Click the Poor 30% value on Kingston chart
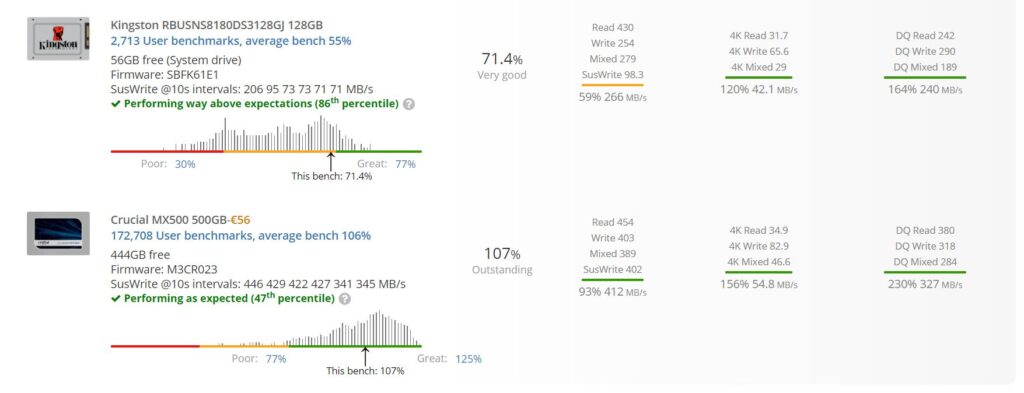This screenshot has height=393, width=1024. 185,164
